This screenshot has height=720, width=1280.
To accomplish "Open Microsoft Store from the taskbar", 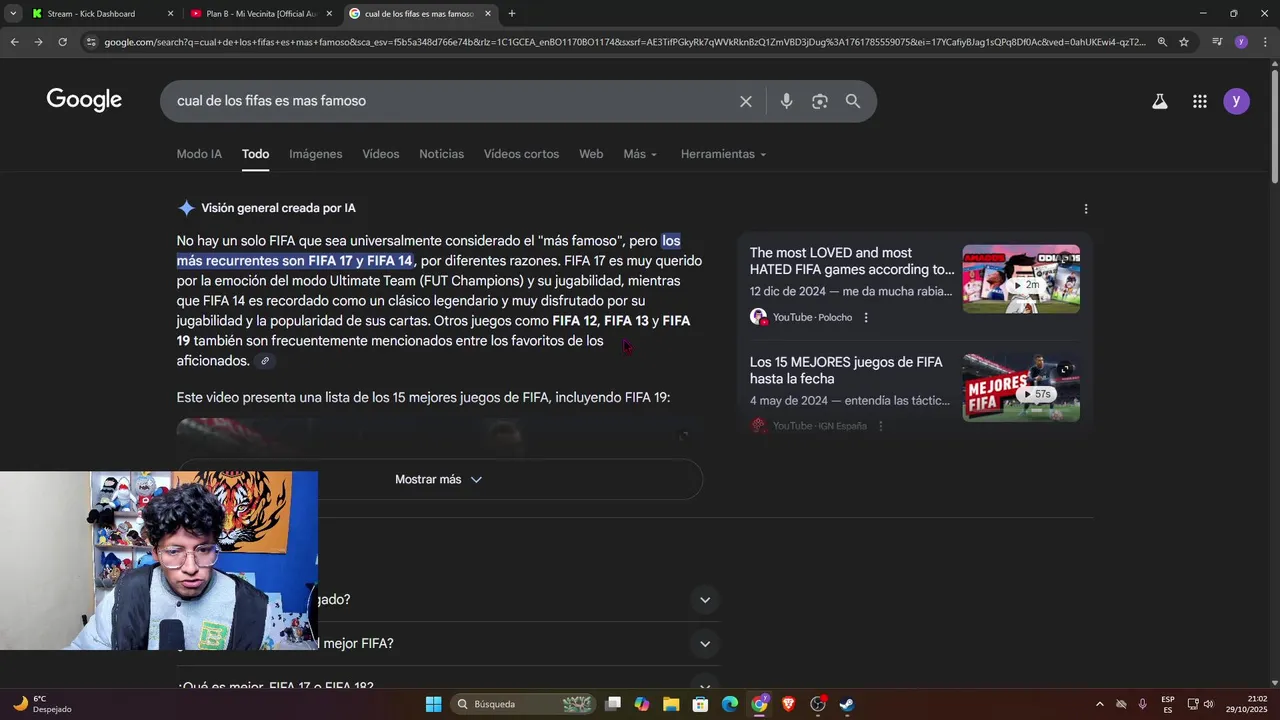I will point(700,704).
